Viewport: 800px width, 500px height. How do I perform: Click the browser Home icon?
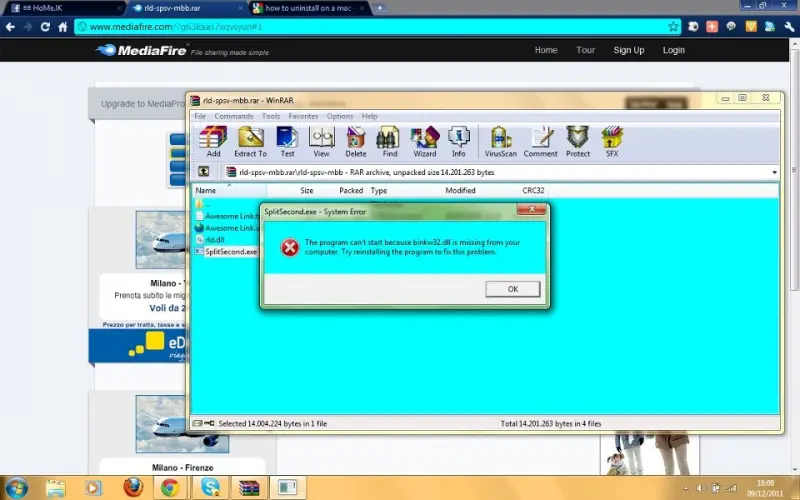point(63,27)
